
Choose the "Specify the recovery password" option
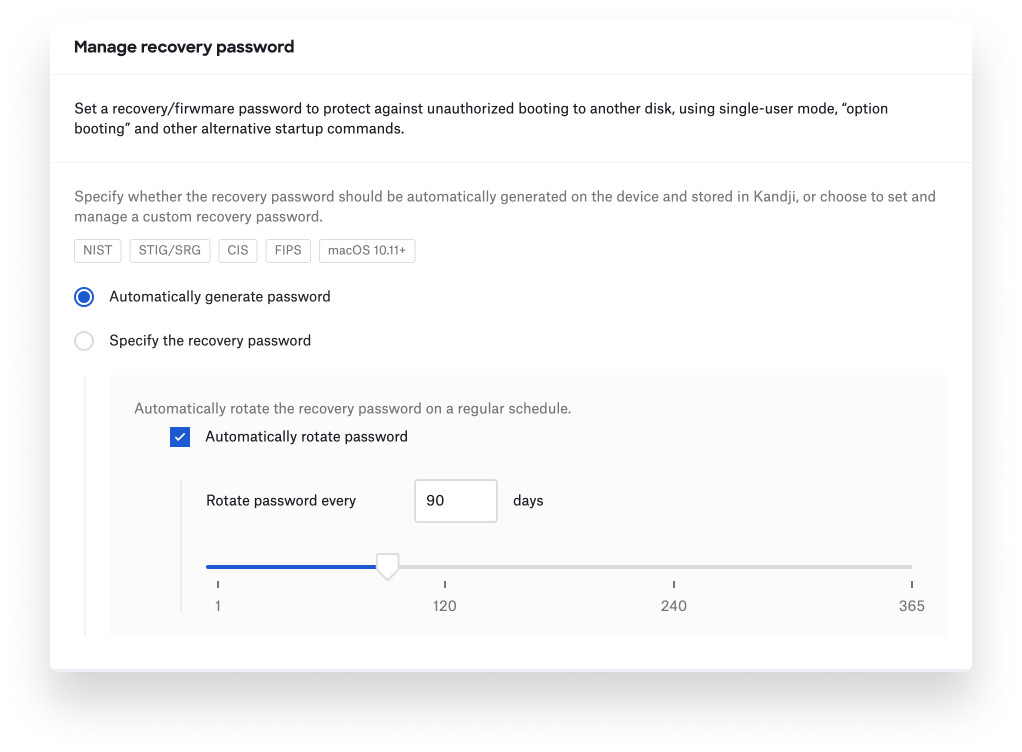84,341
